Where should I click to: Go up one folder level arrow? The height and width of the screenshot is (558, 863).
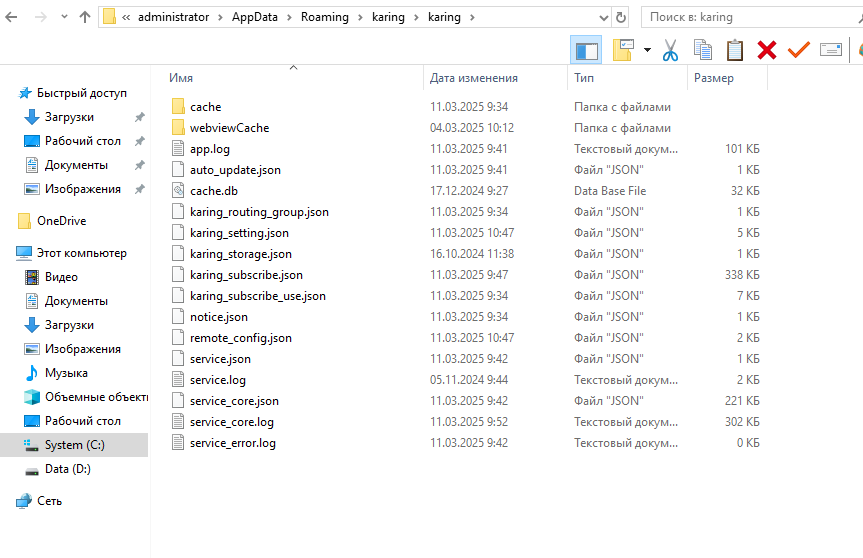pyautogui.click(x=85, y=17)
